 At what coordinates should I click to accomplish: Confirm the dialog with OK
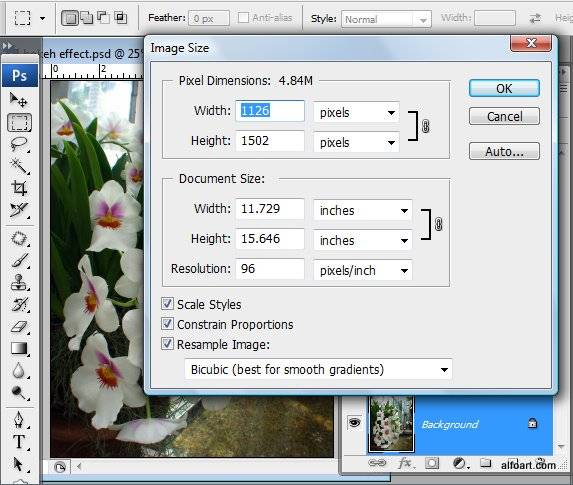(504, 88)
